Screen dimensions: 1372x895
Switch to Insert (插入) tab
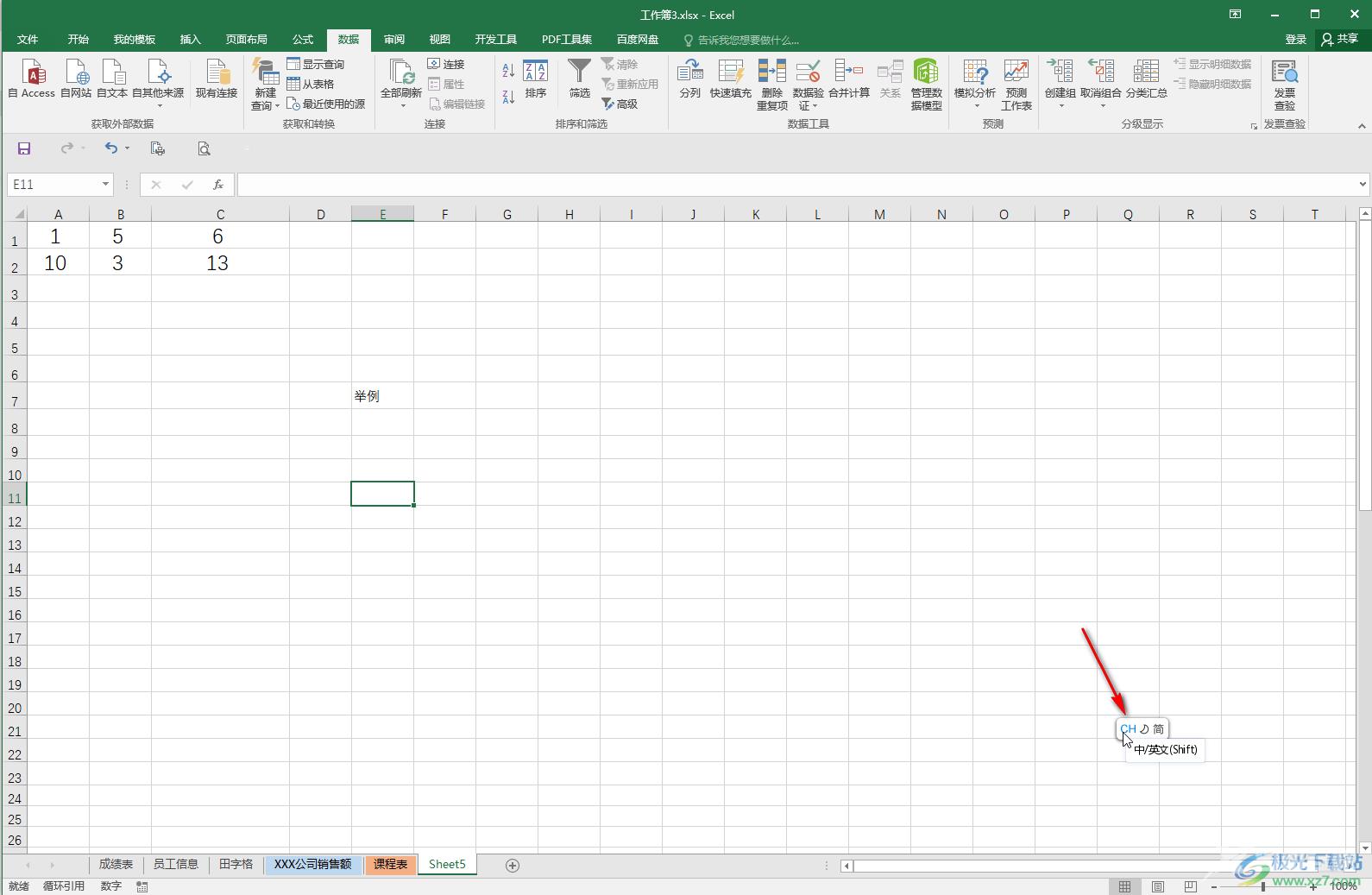190,40
